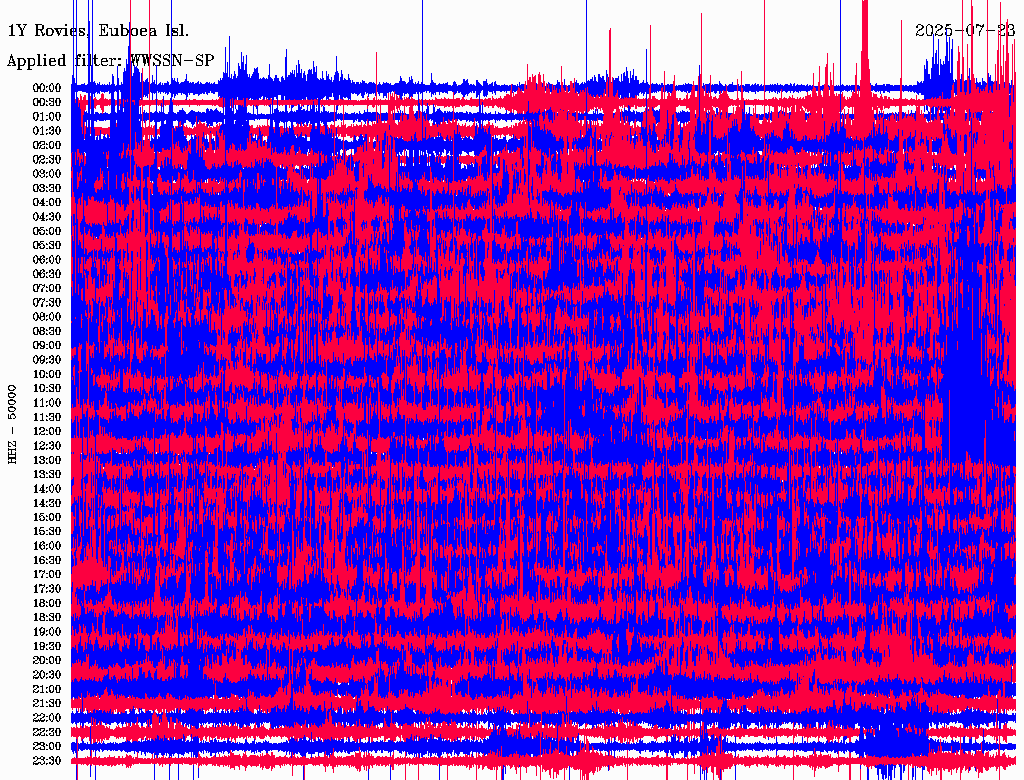Click the 02:00 time label
1024x780 pixels.
point(47,145)
